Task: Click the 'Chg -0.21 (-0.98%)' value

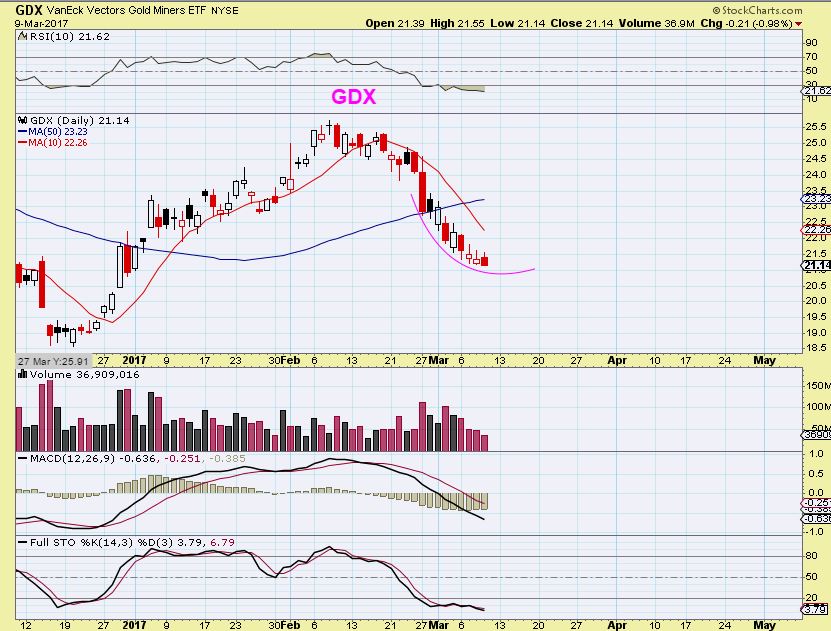Action: click(x=747, y=23)
